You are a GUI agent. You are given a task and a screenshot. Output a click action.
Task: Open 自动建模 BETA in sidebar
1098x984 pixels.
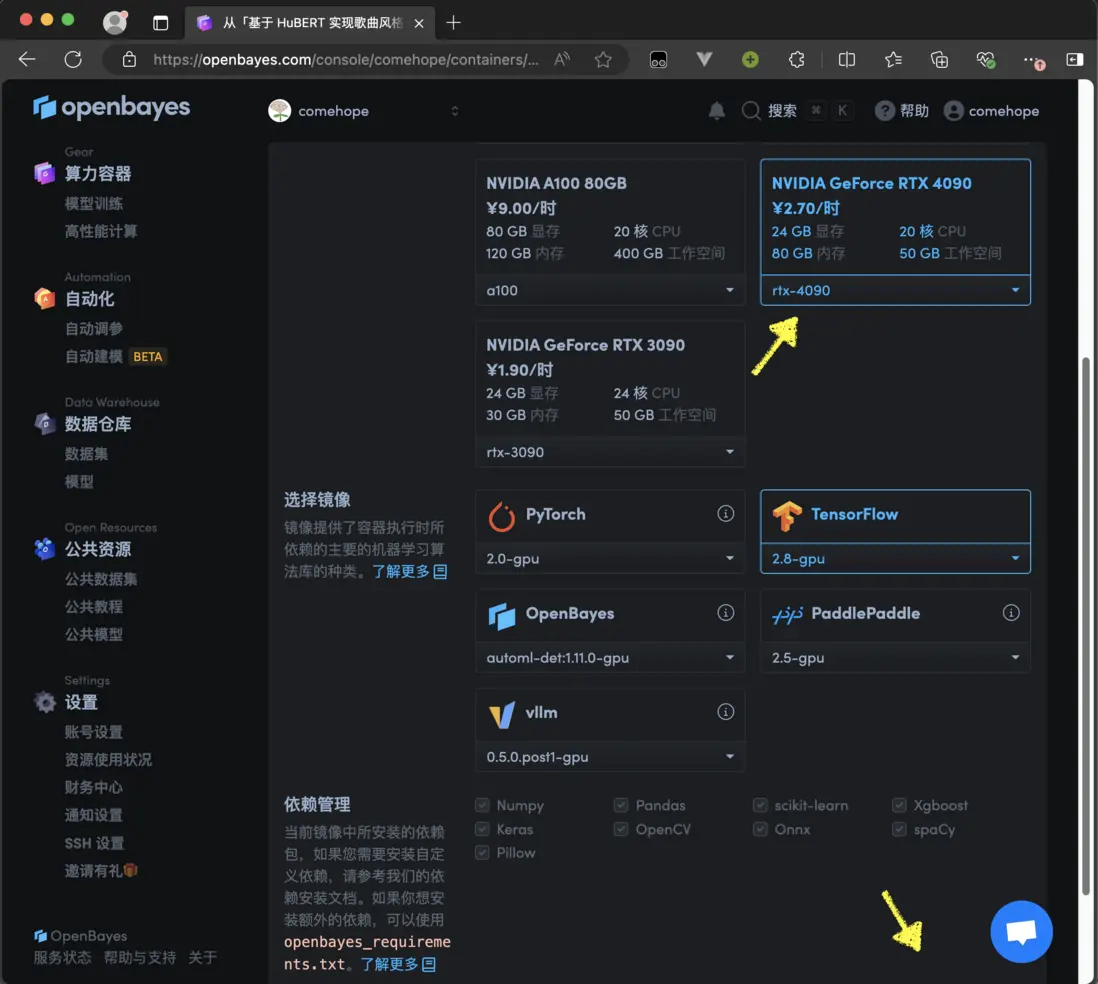(x=116, y=356)
